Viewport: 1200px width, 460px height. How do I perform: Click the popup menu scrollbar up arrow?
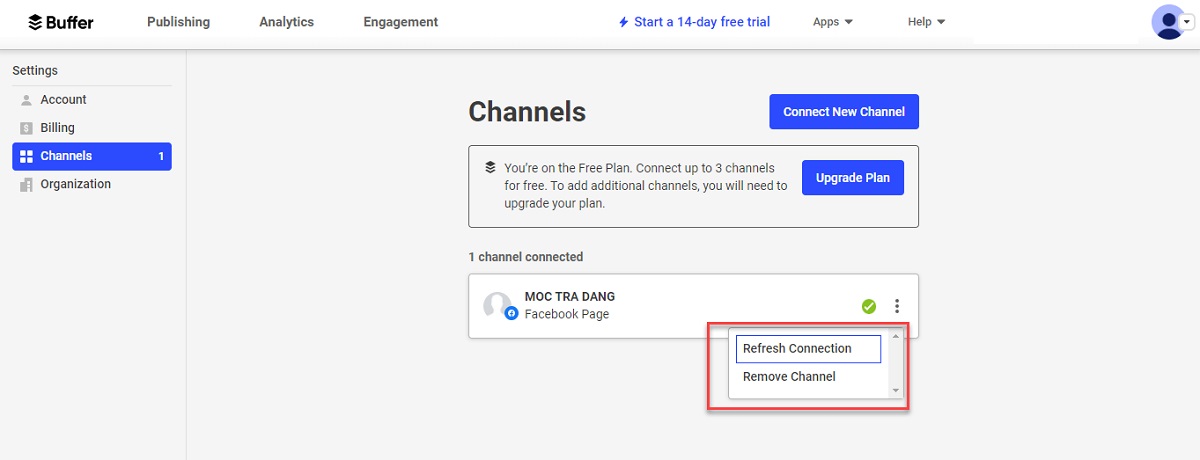pyautogui.click(x=895, y=335)
